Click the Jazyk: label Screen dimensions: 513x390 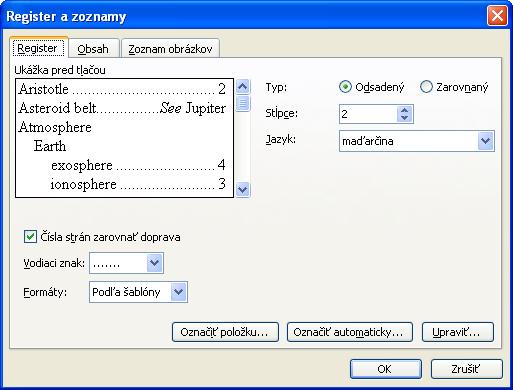pos(281,139)
